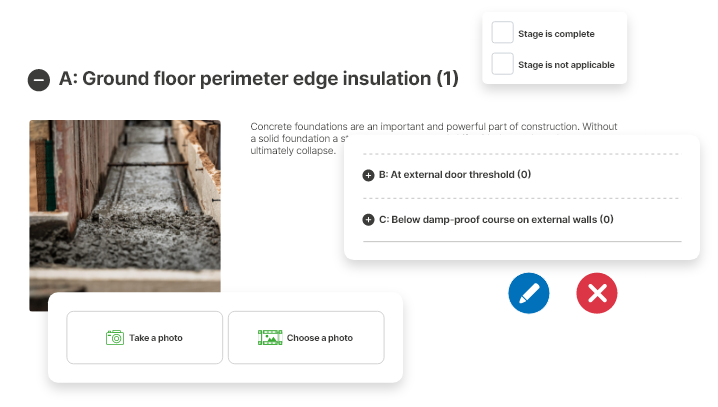Expand section C using its plus icon

[368, 220]
